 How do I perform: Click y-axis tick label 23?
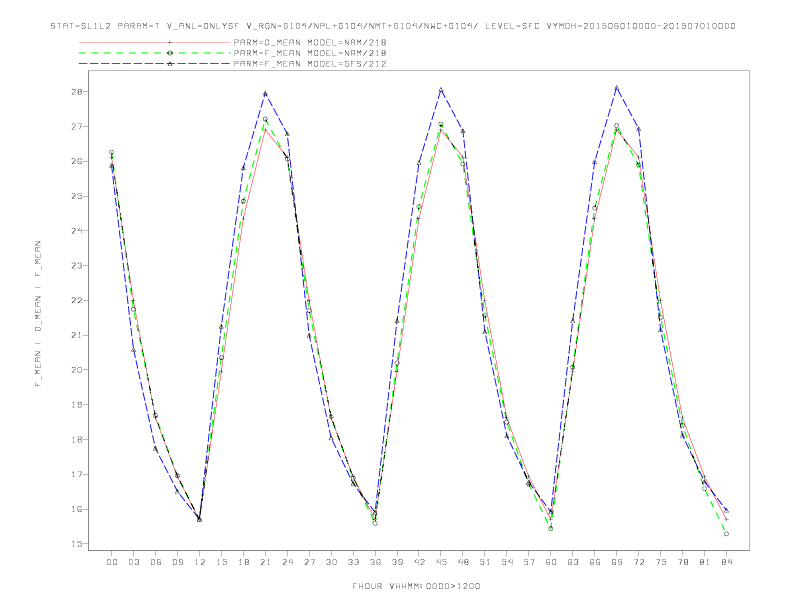[x=79, y=266]
